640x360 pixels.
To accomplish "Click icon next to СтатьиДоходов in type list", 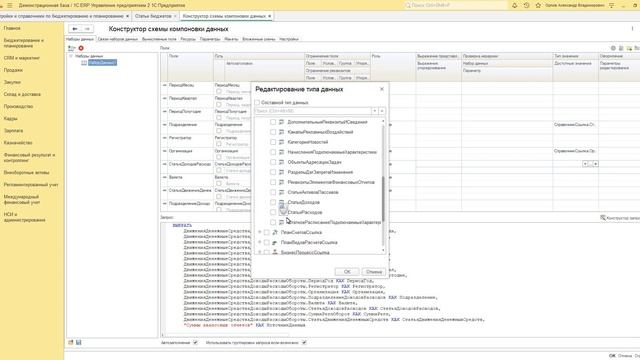I will (281, 202).
